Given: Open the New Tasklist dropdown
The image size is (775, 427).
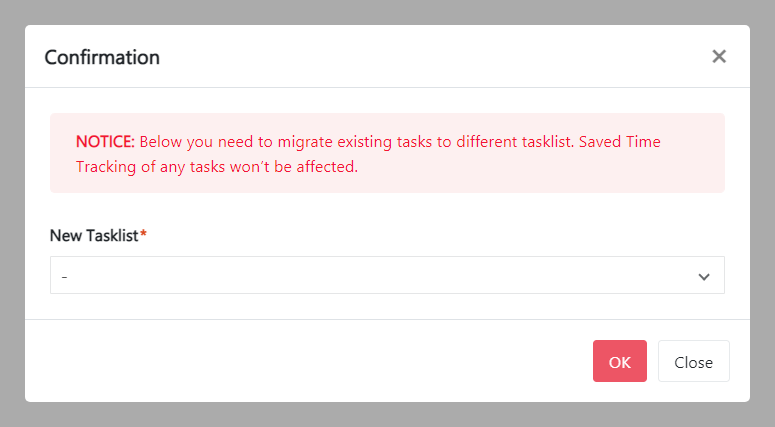Looking at the screenshot, I should (386, 275).
